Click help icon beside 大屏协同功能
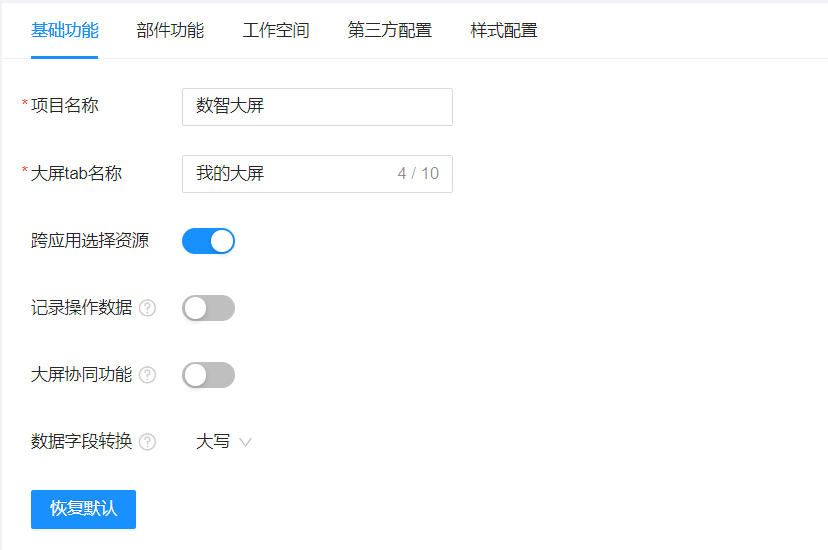Screen dimensions: 828x550 click(x=147, y=375)
